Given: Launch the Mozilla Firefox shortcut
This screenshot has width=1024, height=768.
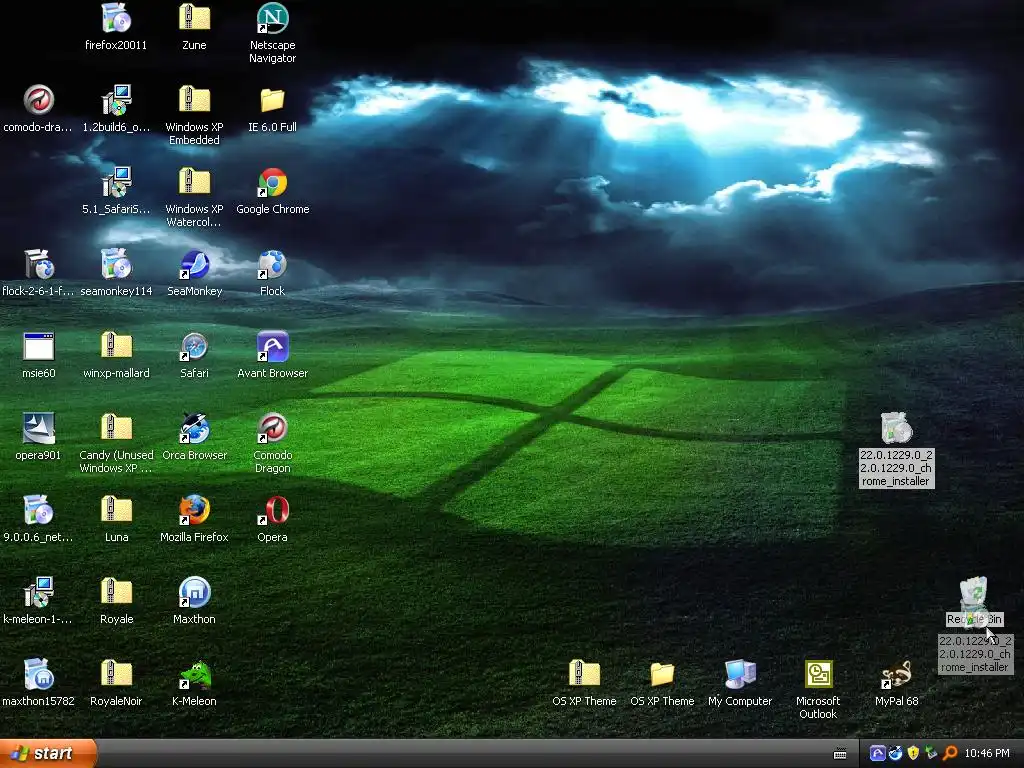Looking at the screenshot, I should pyautogui.click(x=194, y=511).
